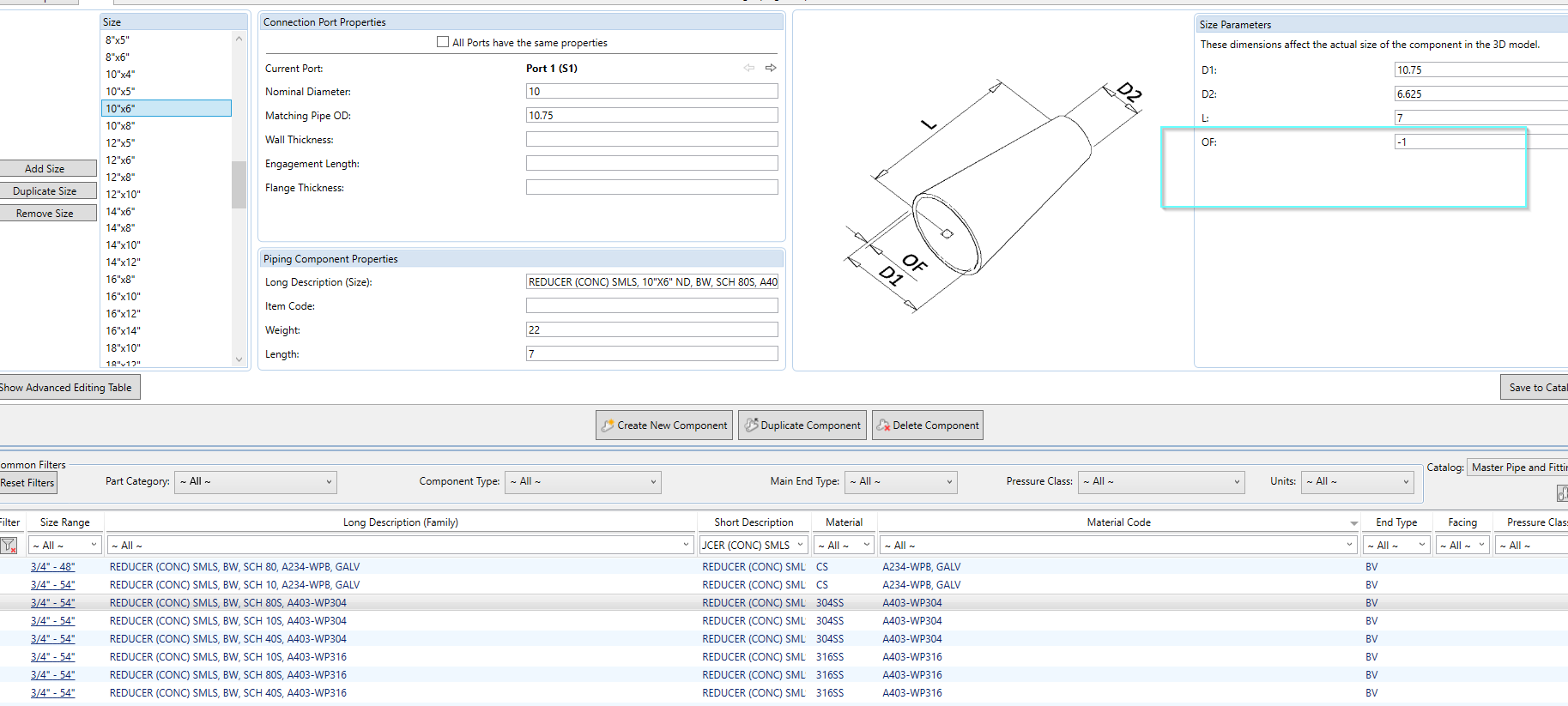The image size is (1568, 706).
Task: Expand the Component Type dropdown
Action: tap(584, 482)
